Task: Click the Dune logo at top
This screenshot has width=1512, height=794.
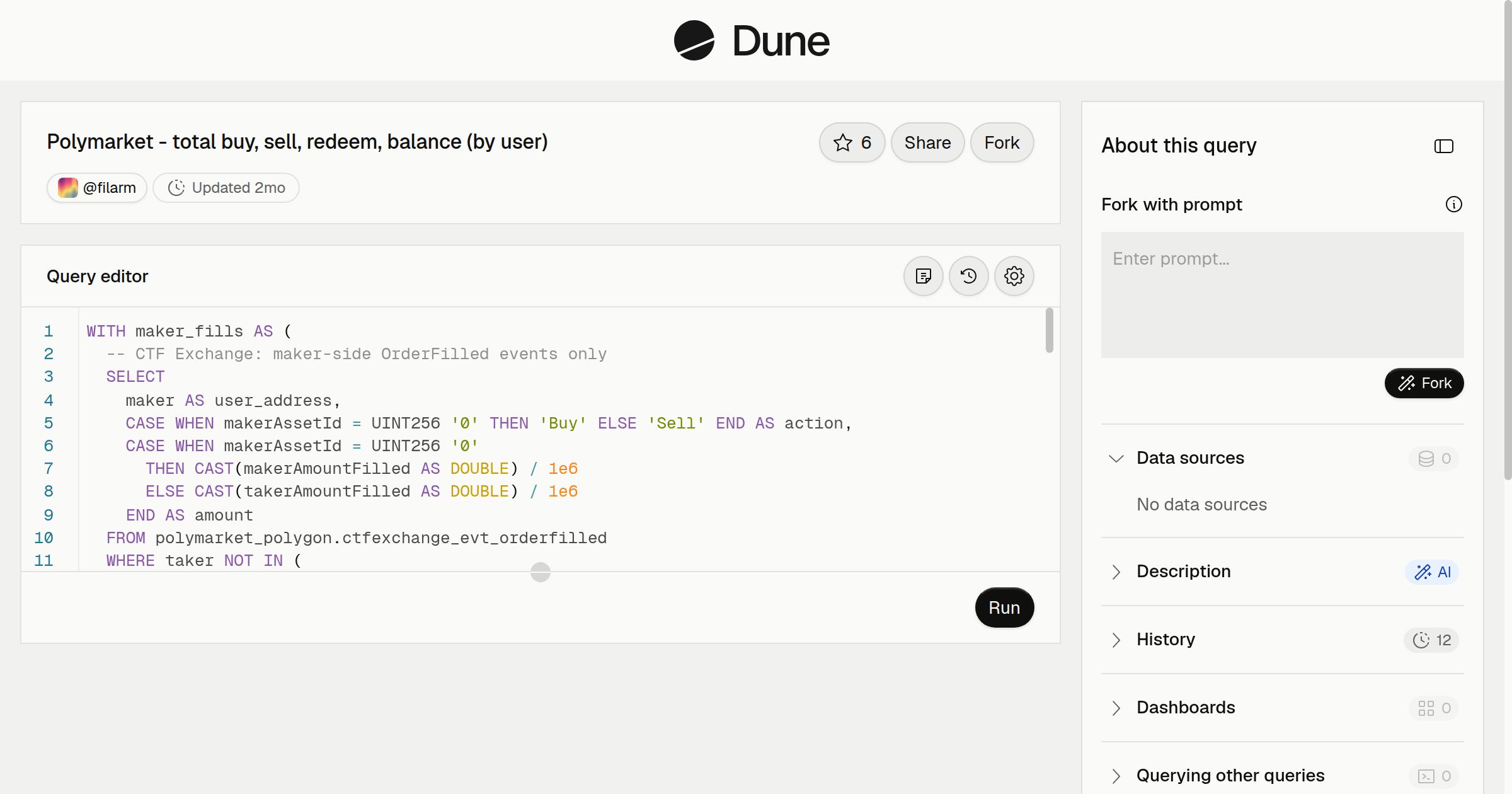Action: (x=752, y=40)
